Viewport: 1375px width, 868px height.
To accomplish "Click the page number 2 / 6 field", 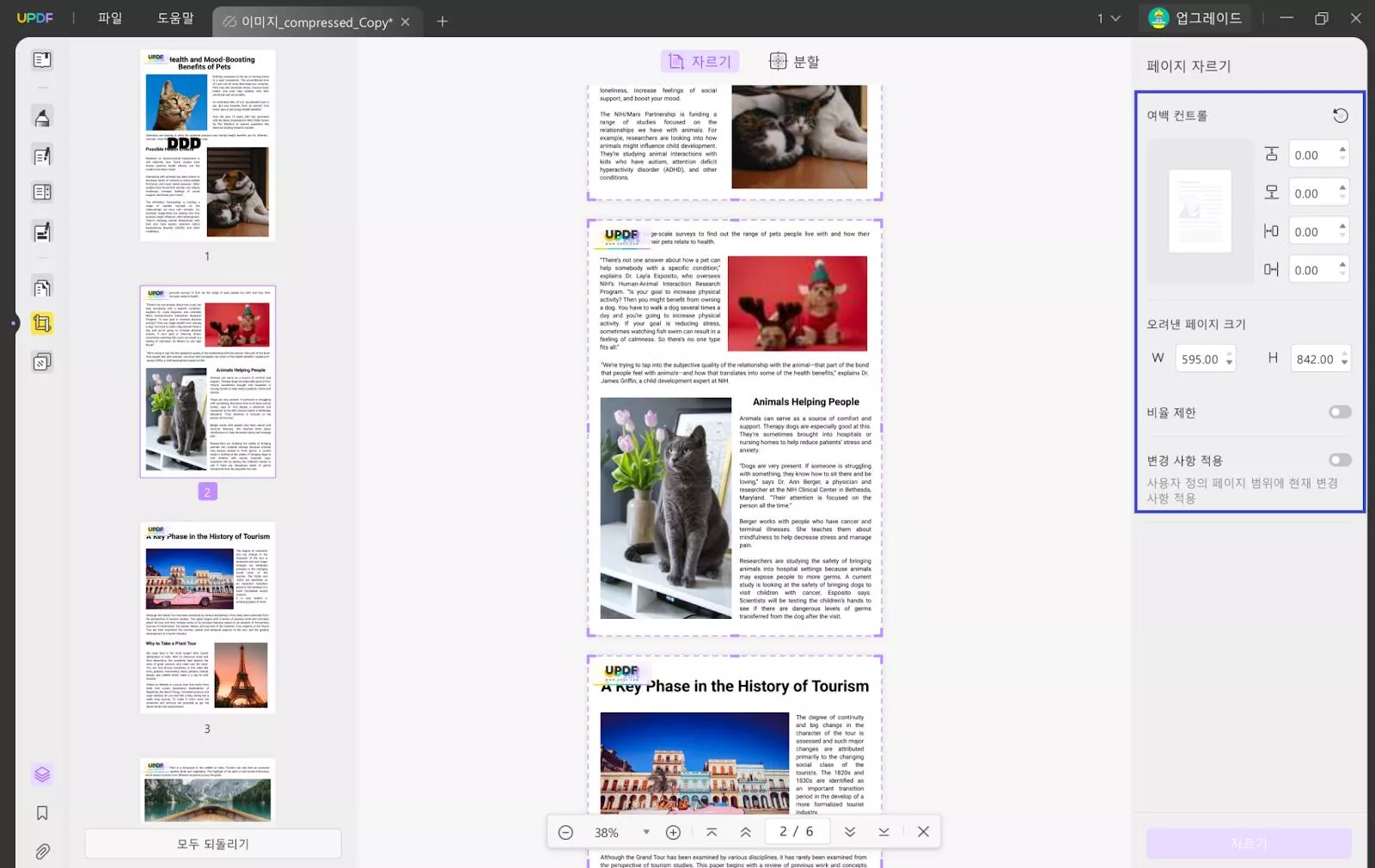I will click(797, 832).
